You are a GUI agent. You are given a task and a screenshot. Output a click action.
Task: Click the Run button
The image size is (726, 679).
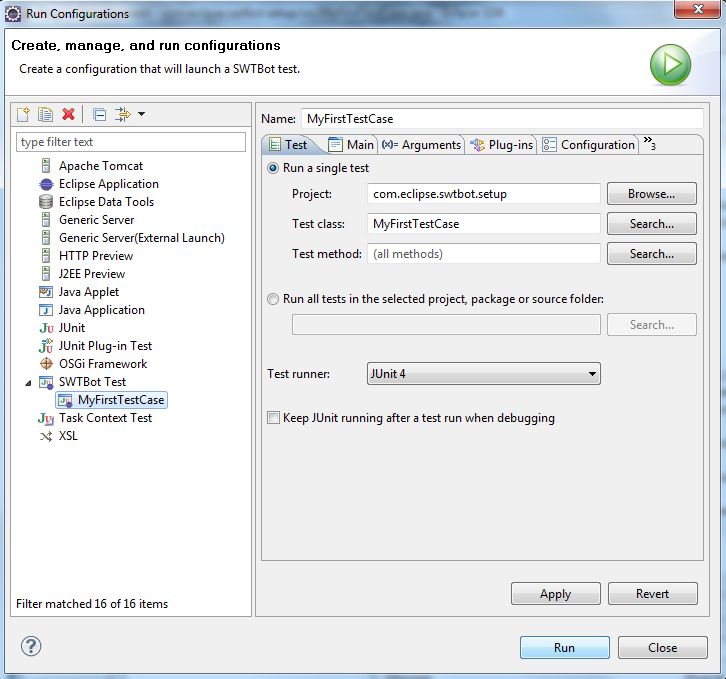(x=564, y=648)
